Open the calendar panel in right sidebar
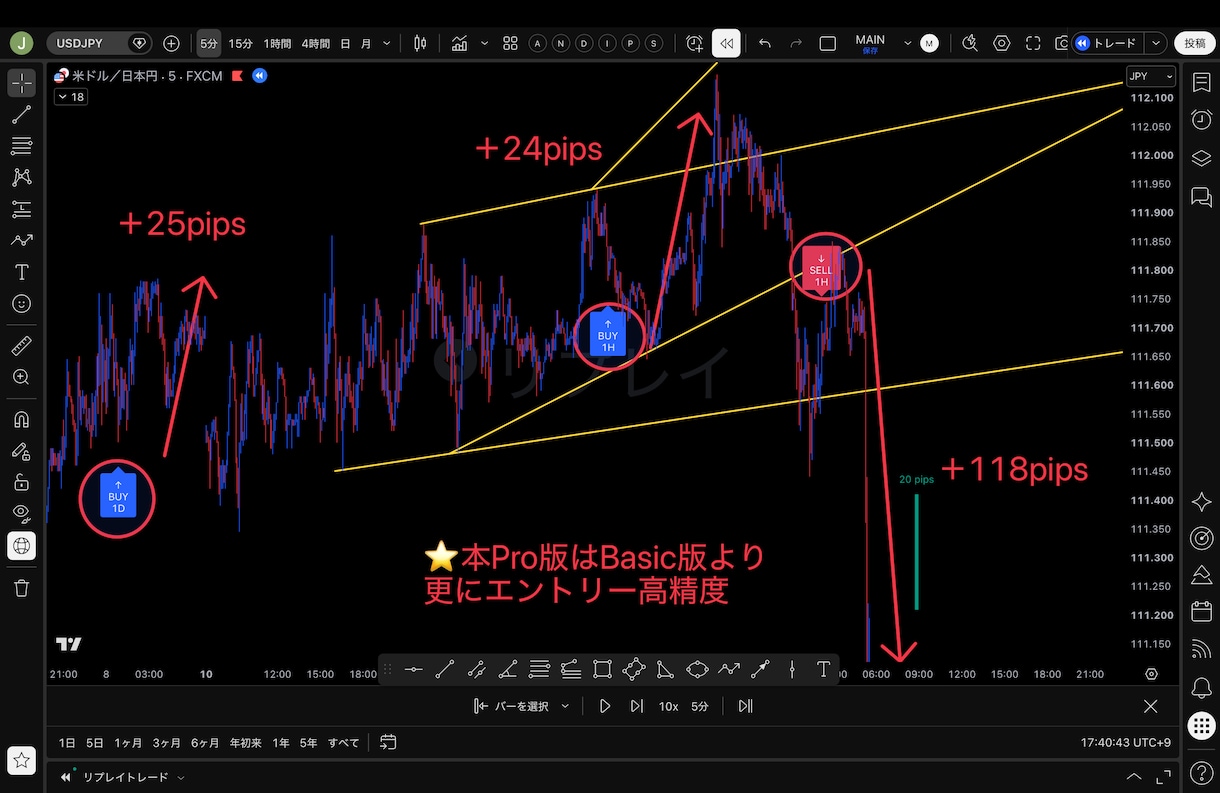Viewport: 1220px width, 793px height. click(x=1201, y=612)
